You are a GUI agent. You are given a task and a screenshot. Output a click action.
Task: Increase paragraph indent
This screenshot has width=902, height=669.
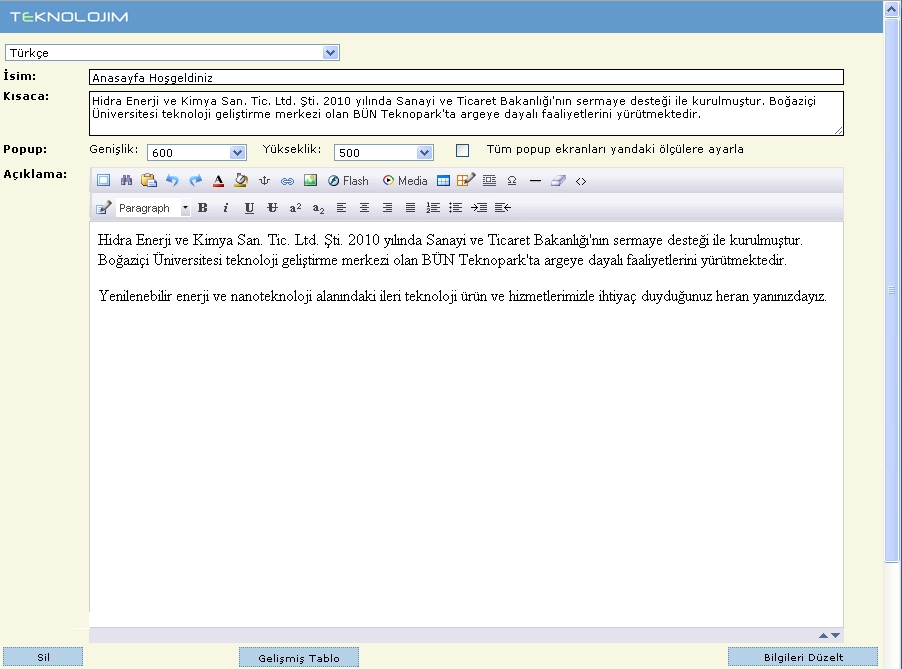479,208
